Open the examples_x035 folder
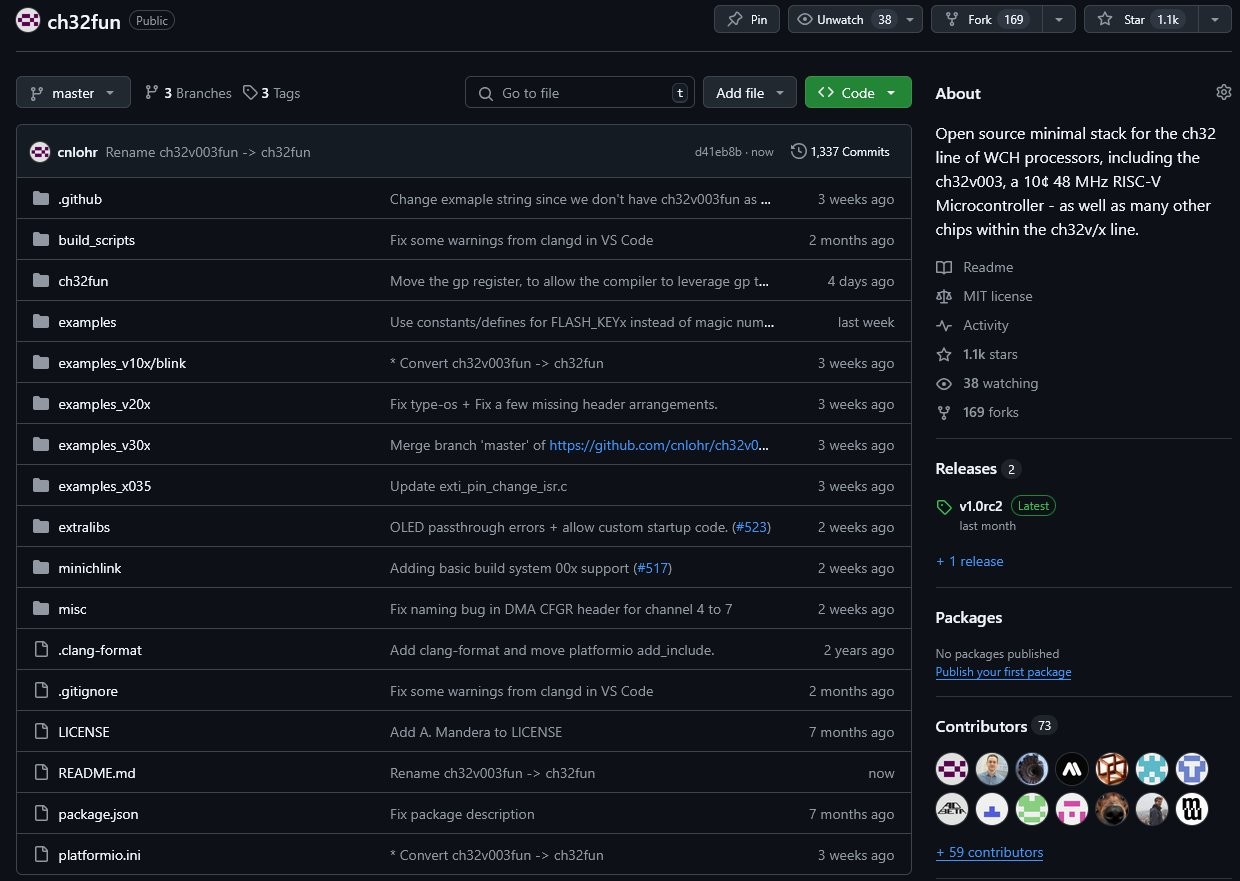The width and height of the screenshot is (1240, 881). pos(104,486)
